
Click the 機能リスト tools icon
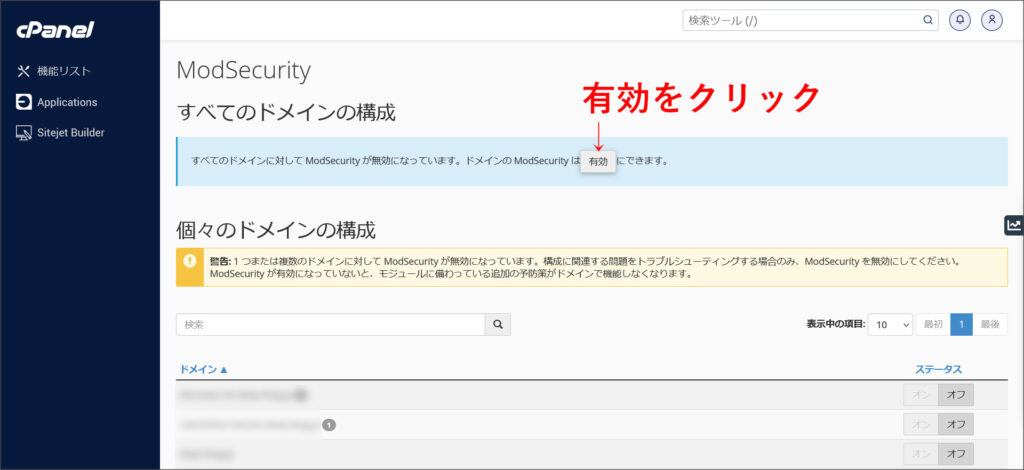[24, 71]
